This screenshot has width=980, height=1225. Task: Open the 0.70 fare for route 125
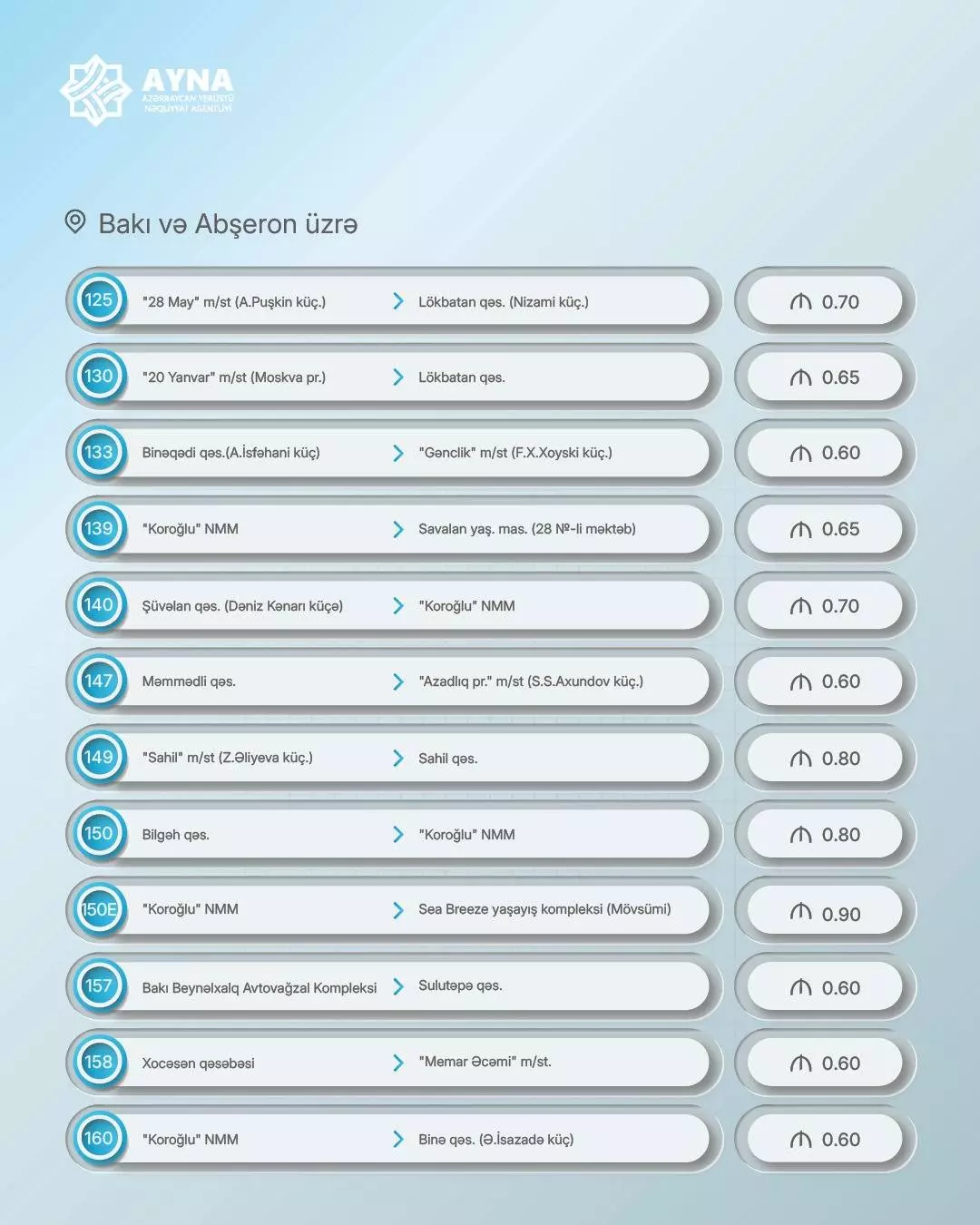click(825, 302)
